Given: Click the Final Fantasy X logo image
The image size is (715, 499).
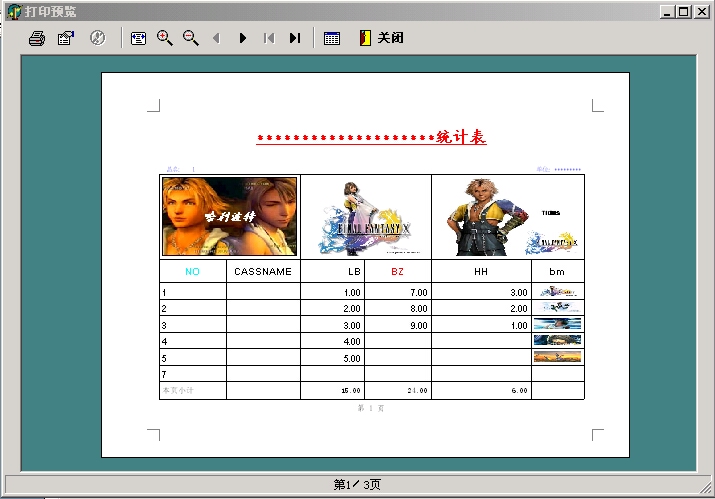Looking at the screenshot, I should (366, 218).
